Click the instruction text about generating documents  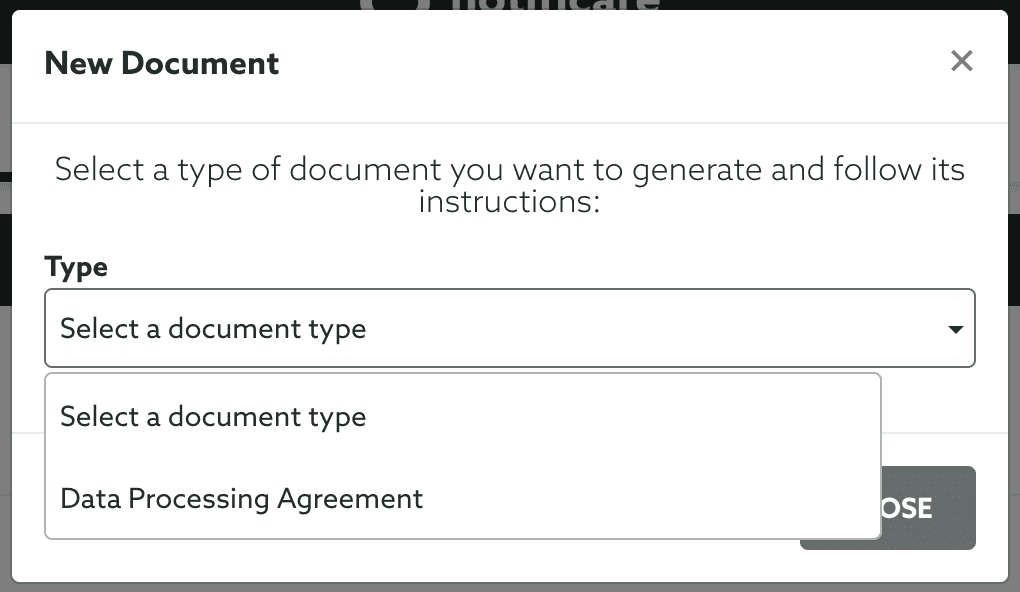(x=509, y=185)
